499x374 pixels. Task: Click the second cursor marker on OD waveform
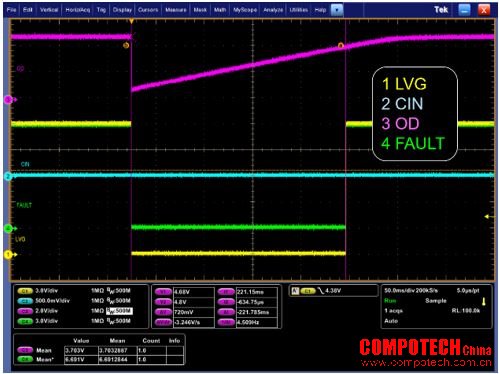pos(341,45)
